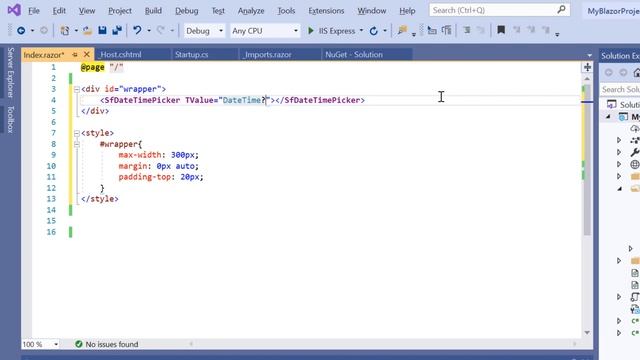Collapse the div wrapper code block

tap(77, 89)
